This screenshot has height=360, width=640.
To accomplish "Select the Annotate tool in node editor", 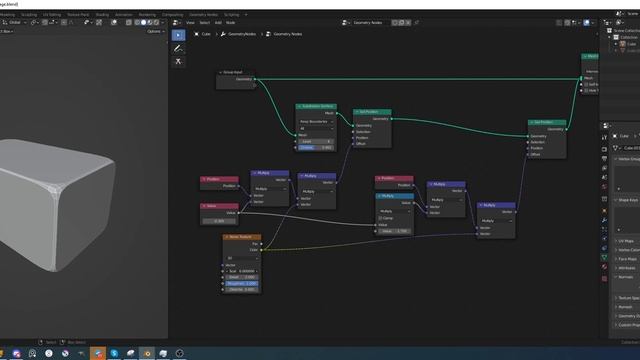I will pos(178,48).
